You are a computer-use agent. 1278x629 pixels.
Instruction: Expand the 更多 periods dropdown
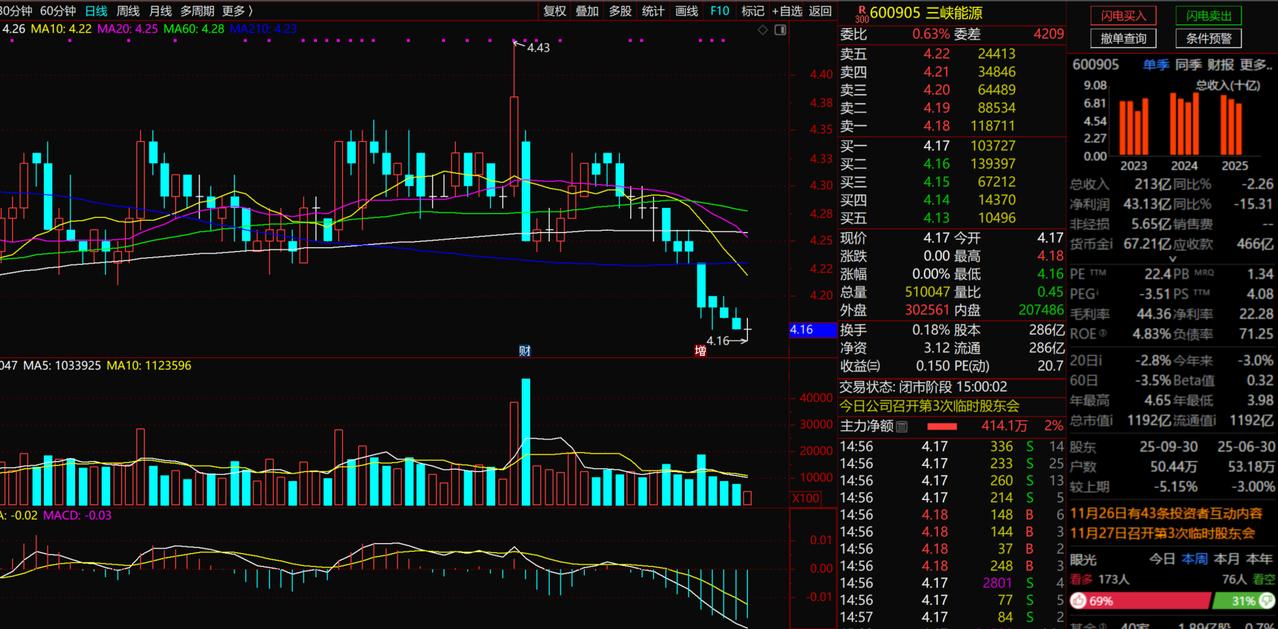point(236,11)
